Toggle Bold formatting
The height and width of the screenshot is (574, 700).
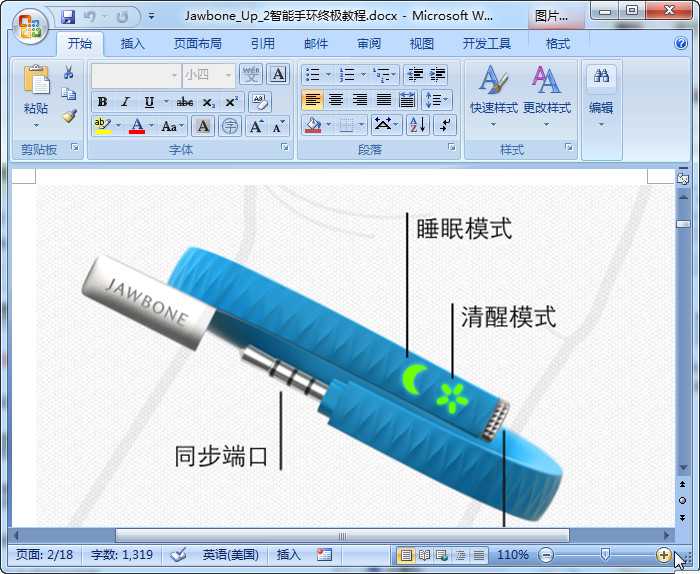[x=102, y=102]
